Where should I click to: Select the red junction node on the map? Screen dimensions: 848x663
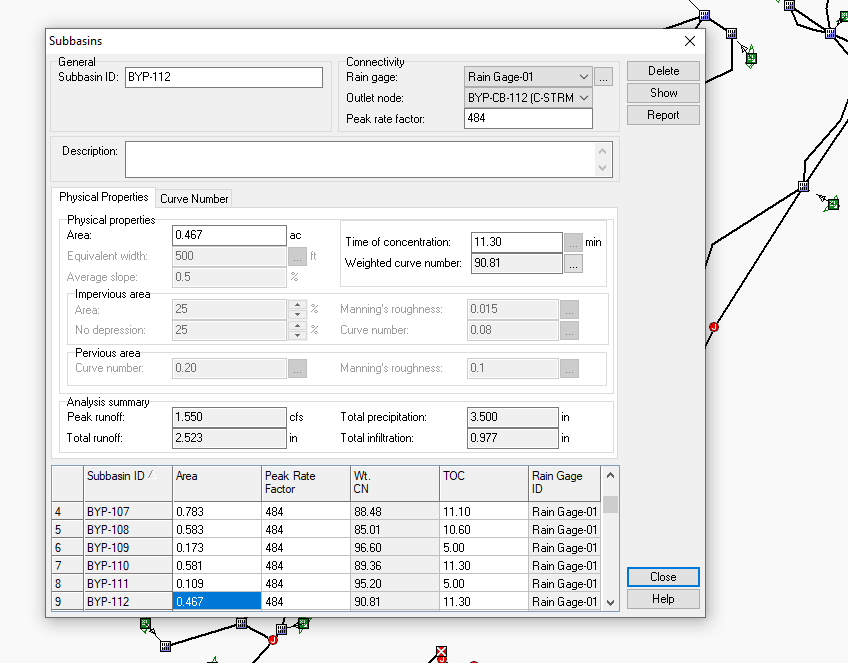click(x=714, y=326)
